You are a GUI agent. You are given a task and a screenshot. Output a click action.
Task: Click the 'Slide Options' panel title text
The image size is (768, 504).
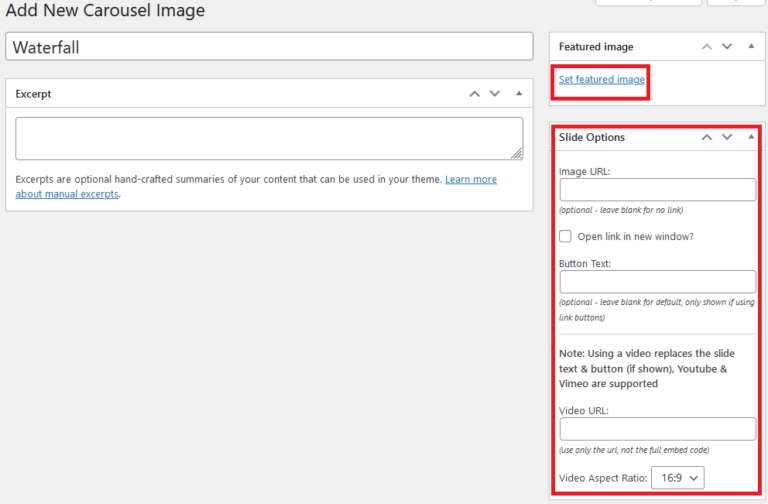pos(591,137)
